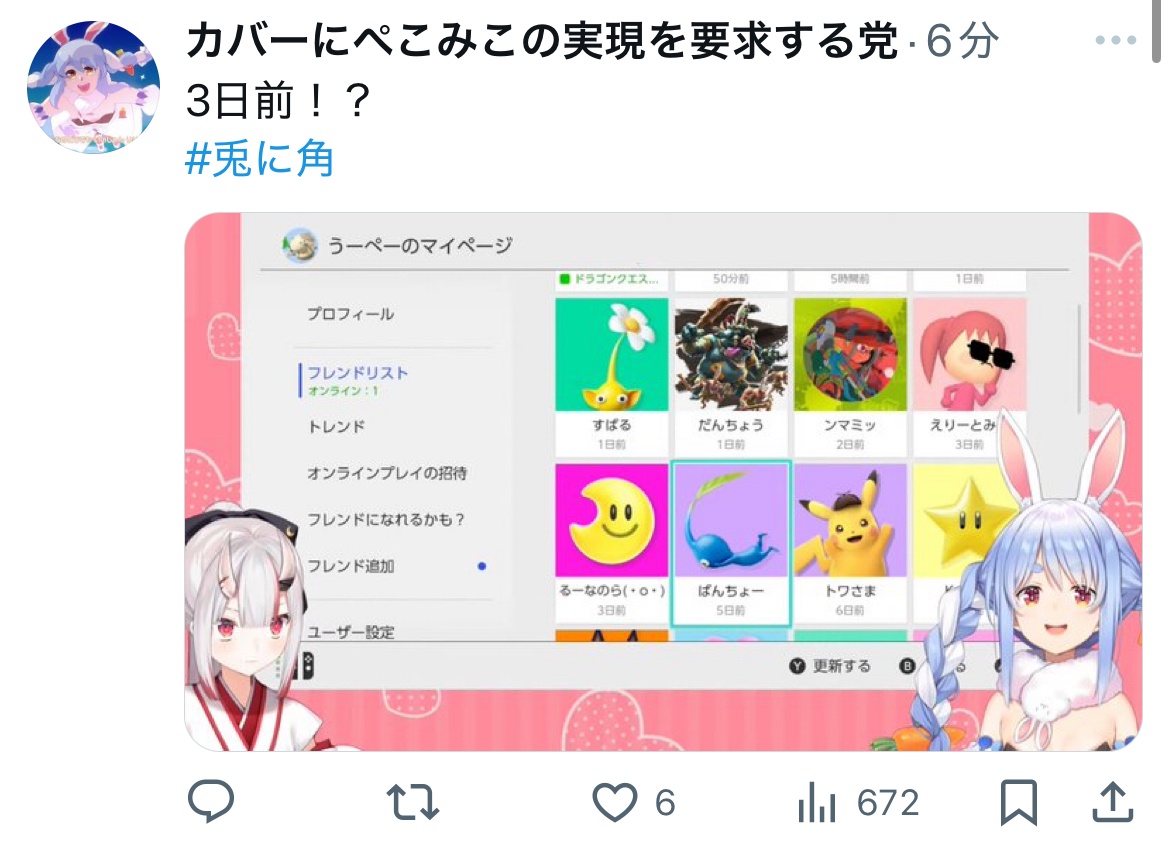Screen dimensions: 1170x854
Task: Open the poster's rabbit-girl profile avatar
Action: click(x=93, y=87)
